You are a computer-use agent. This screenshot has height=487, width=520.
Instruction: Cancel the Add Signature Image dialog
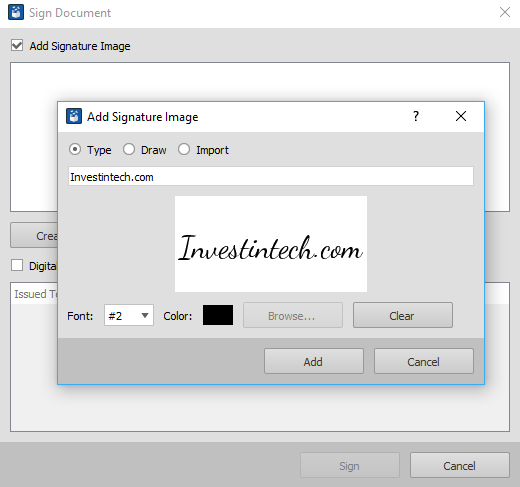click(x=424, y=361)
